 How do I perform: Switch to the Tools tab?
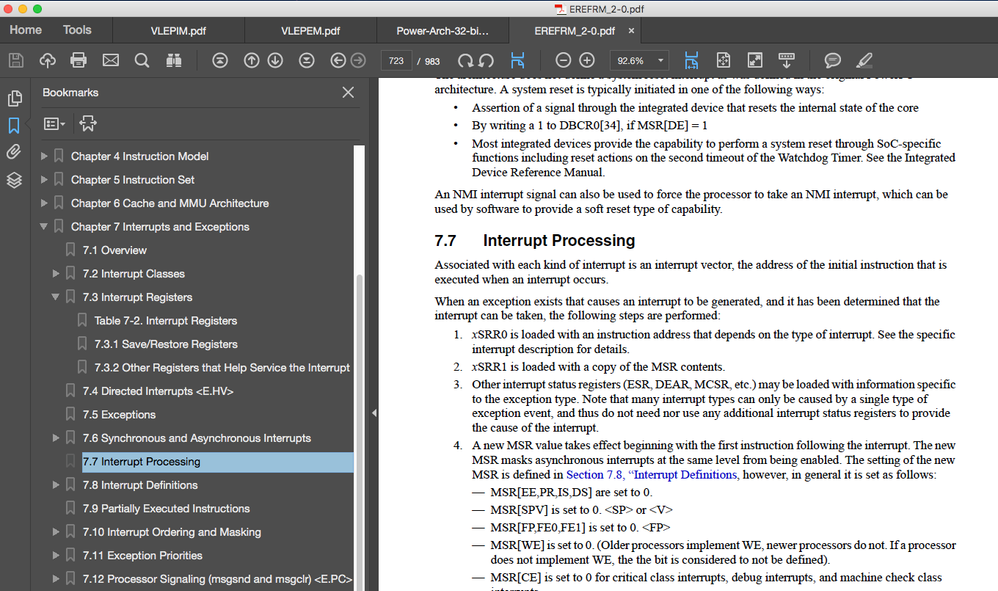pos(77,30)
